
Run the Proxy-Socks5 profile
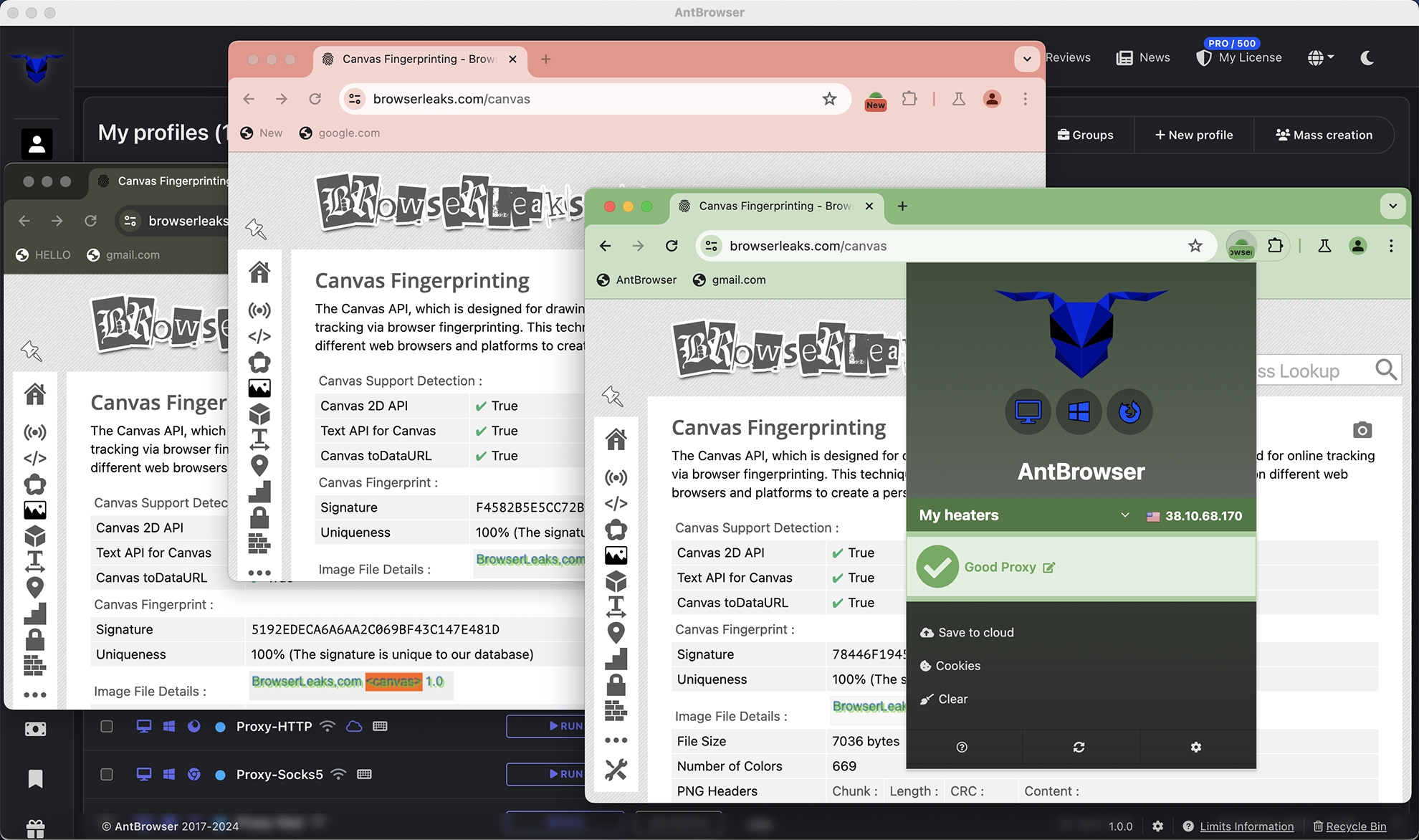click(546, 774)
